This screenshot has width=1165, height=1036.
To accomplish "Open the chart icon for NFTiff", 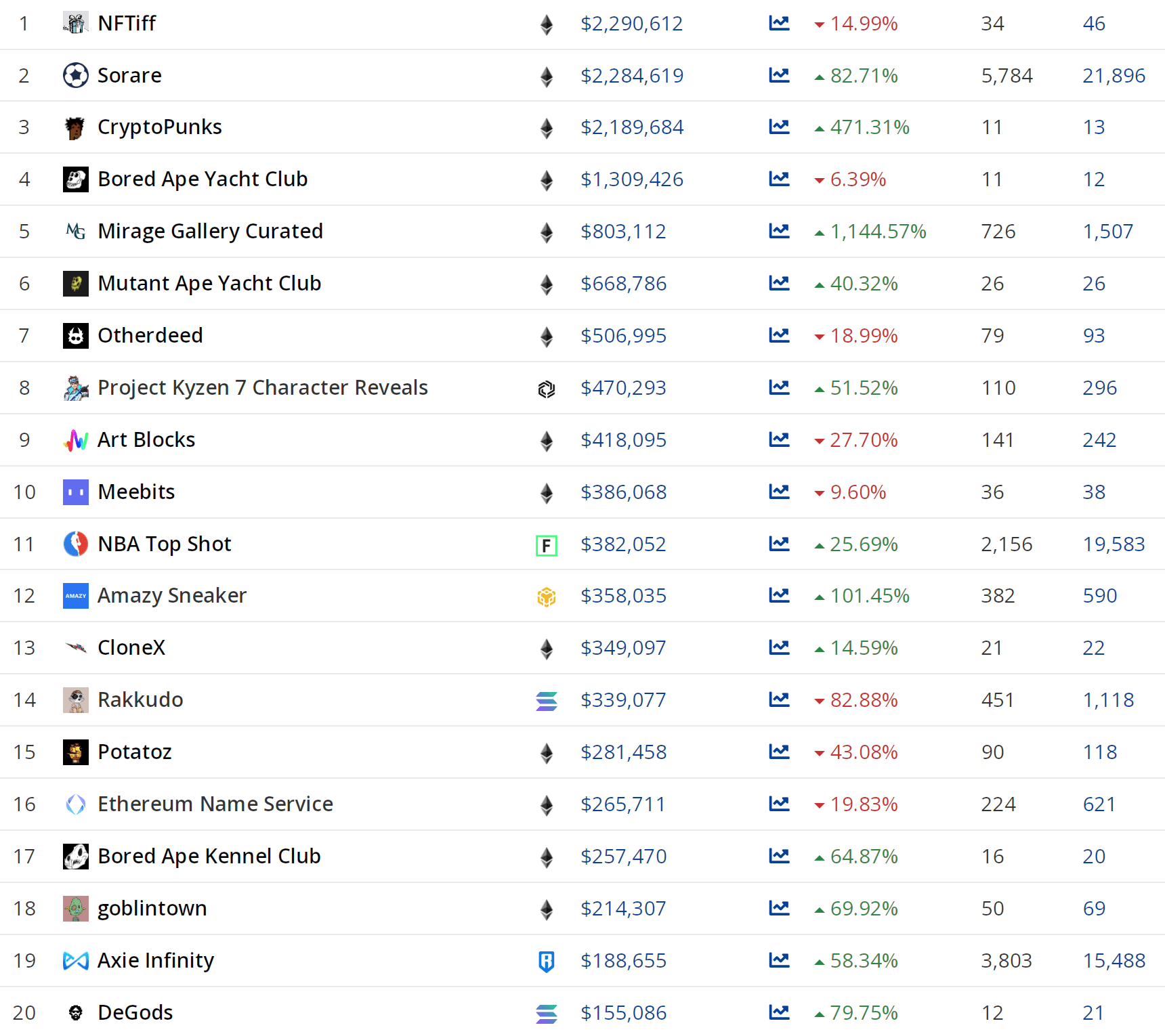I will [779, 24].
